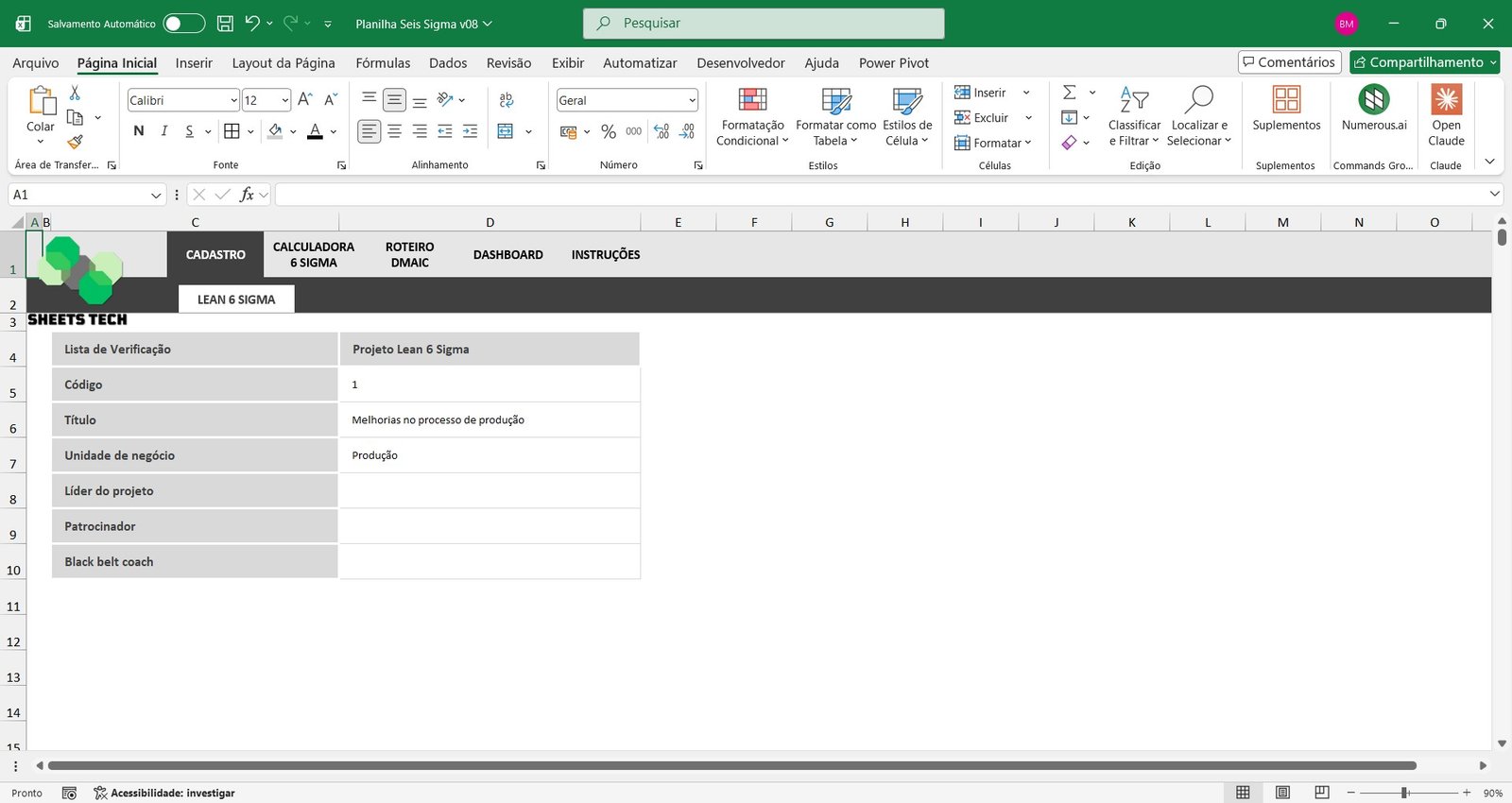Switch to Page Layout view in status bar
Viewport: 1512px width, 803px height.
1282,793
